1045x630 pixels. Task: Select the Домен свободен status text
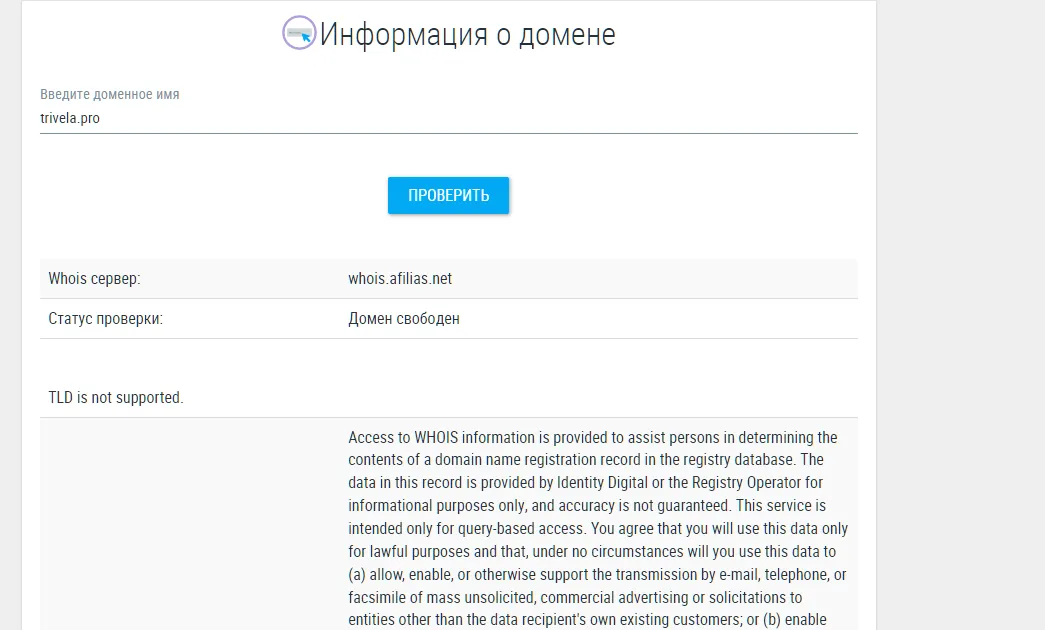point(404,319)
